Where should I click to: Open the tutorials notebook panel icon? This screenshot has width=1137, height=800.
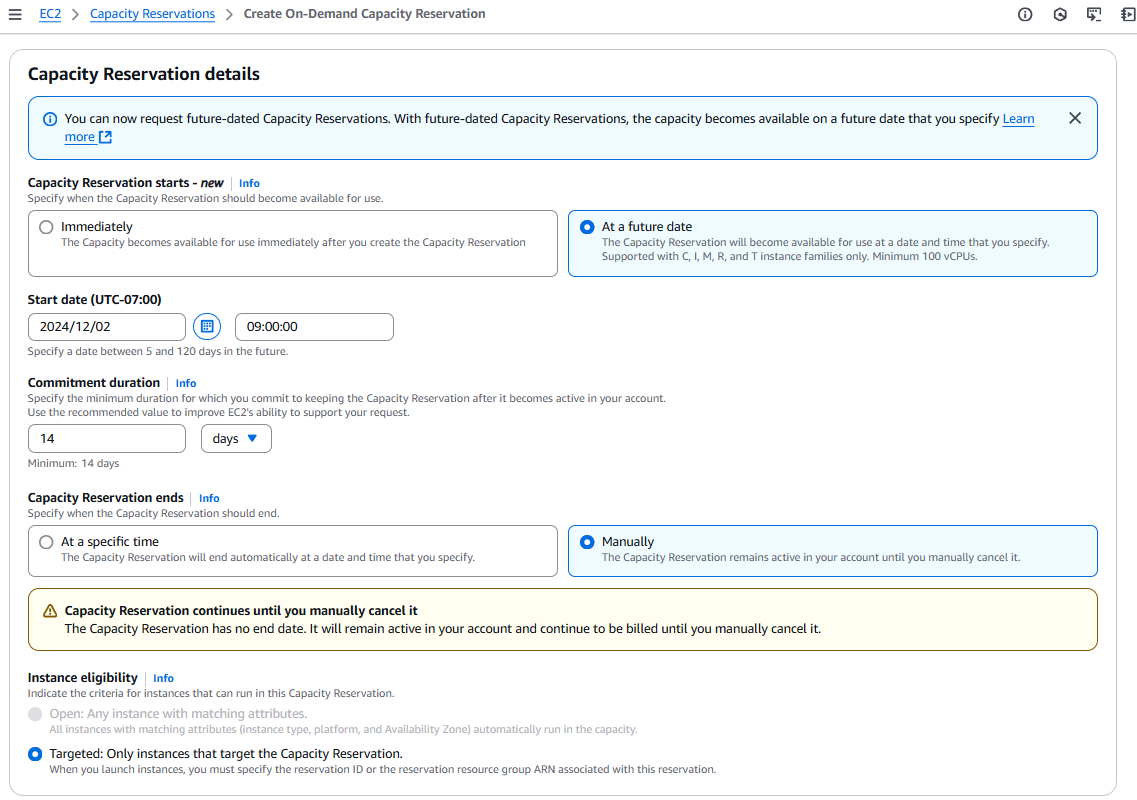[x=1128, y=15]
